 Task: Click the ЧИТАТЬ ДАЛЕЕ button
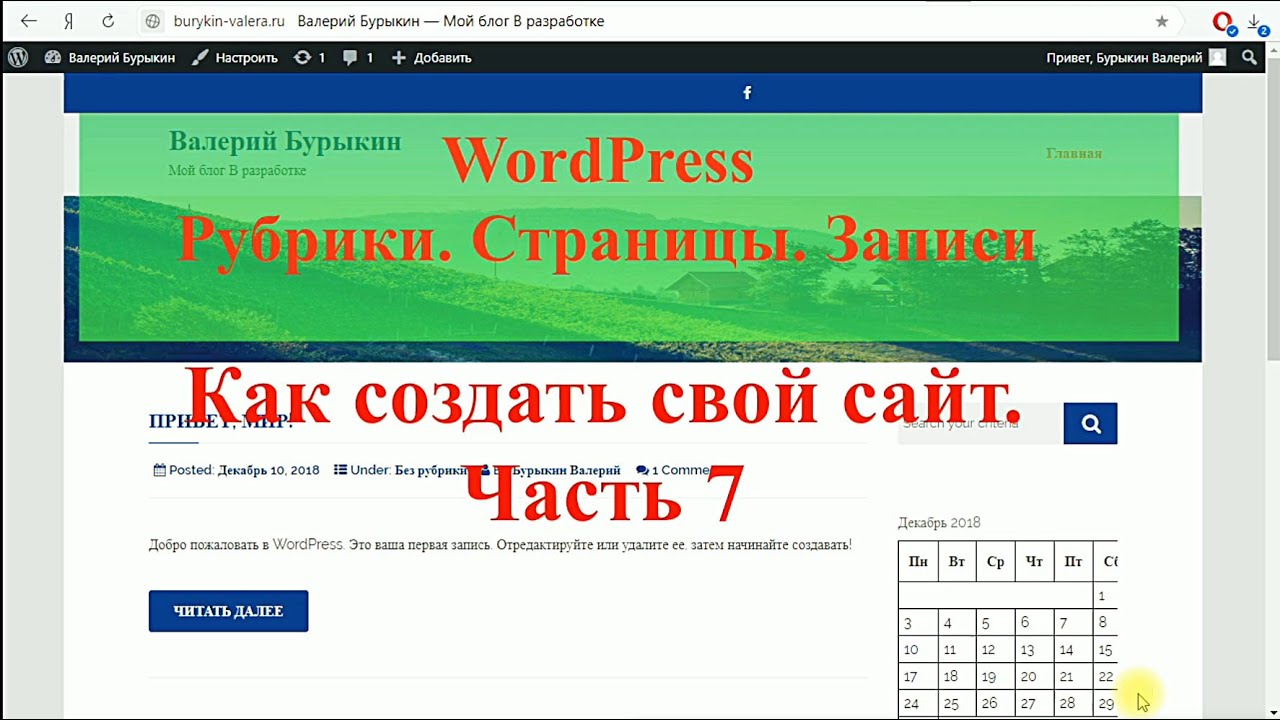[228, 611]
